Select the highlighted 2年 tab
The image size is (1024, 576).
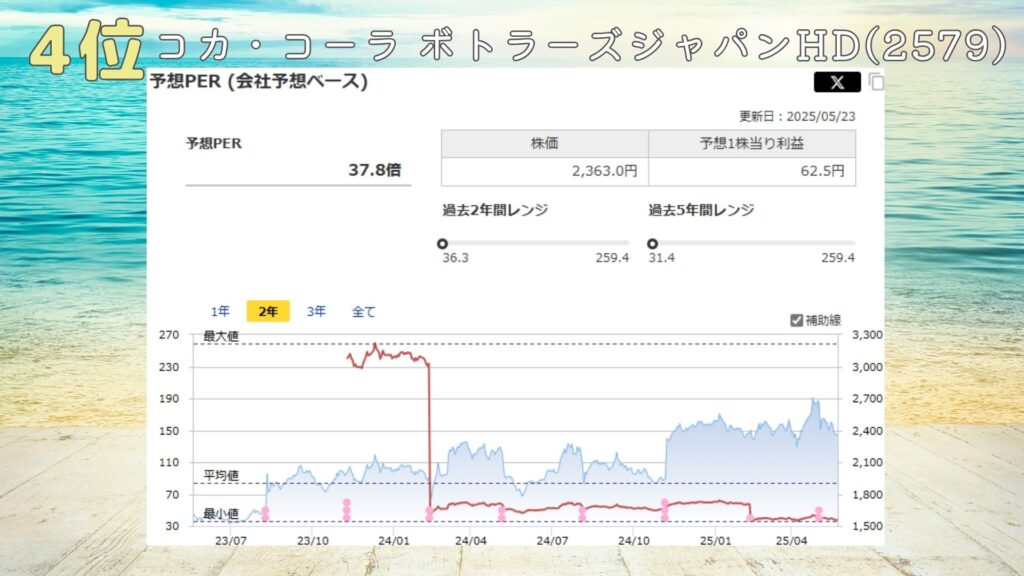268,311
